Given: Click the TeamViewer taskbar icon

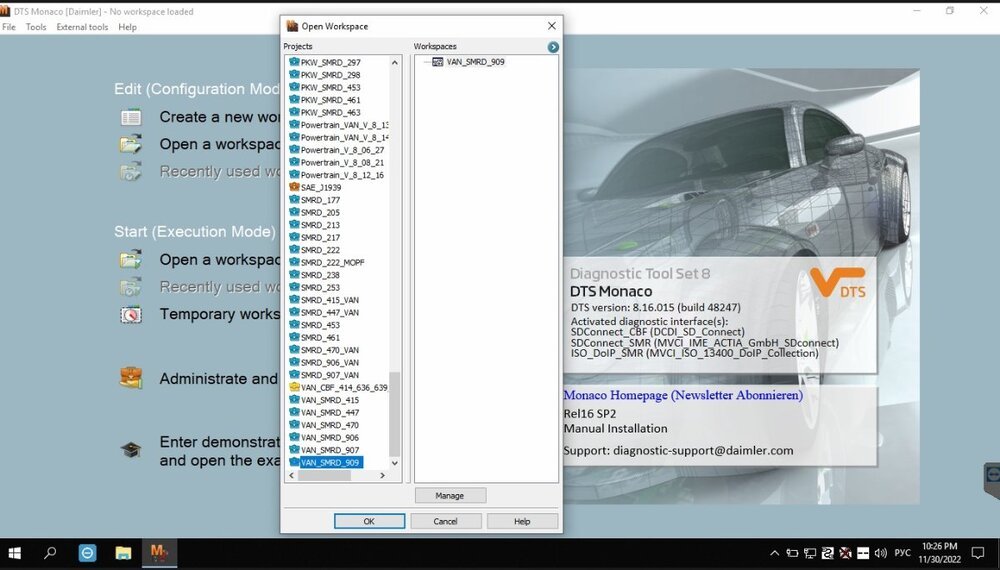Looking at the screenshot, I should click(88, 552).
